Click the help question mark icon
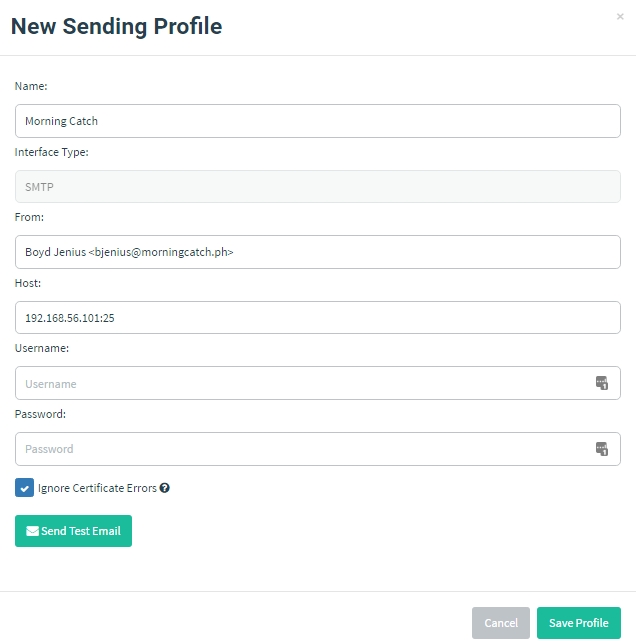 165,488
